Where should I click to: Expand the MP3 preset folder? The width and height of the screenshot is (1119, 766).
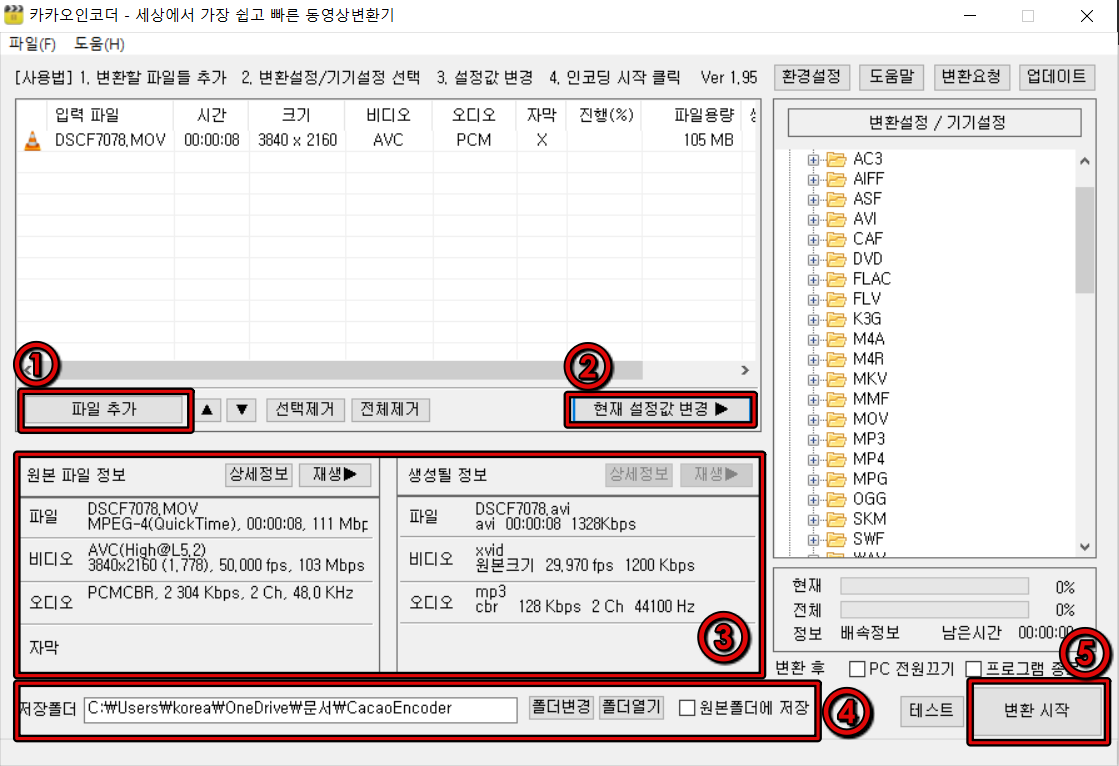tap(813, 439)
